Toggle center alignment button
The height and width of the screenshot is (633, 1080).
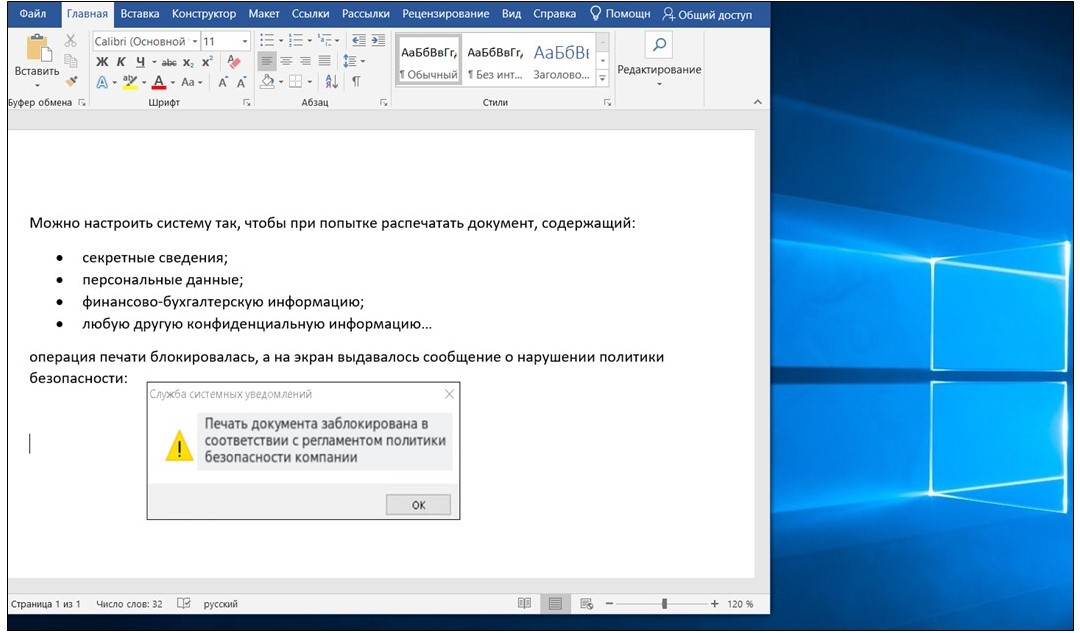click(x=287, y=61)
